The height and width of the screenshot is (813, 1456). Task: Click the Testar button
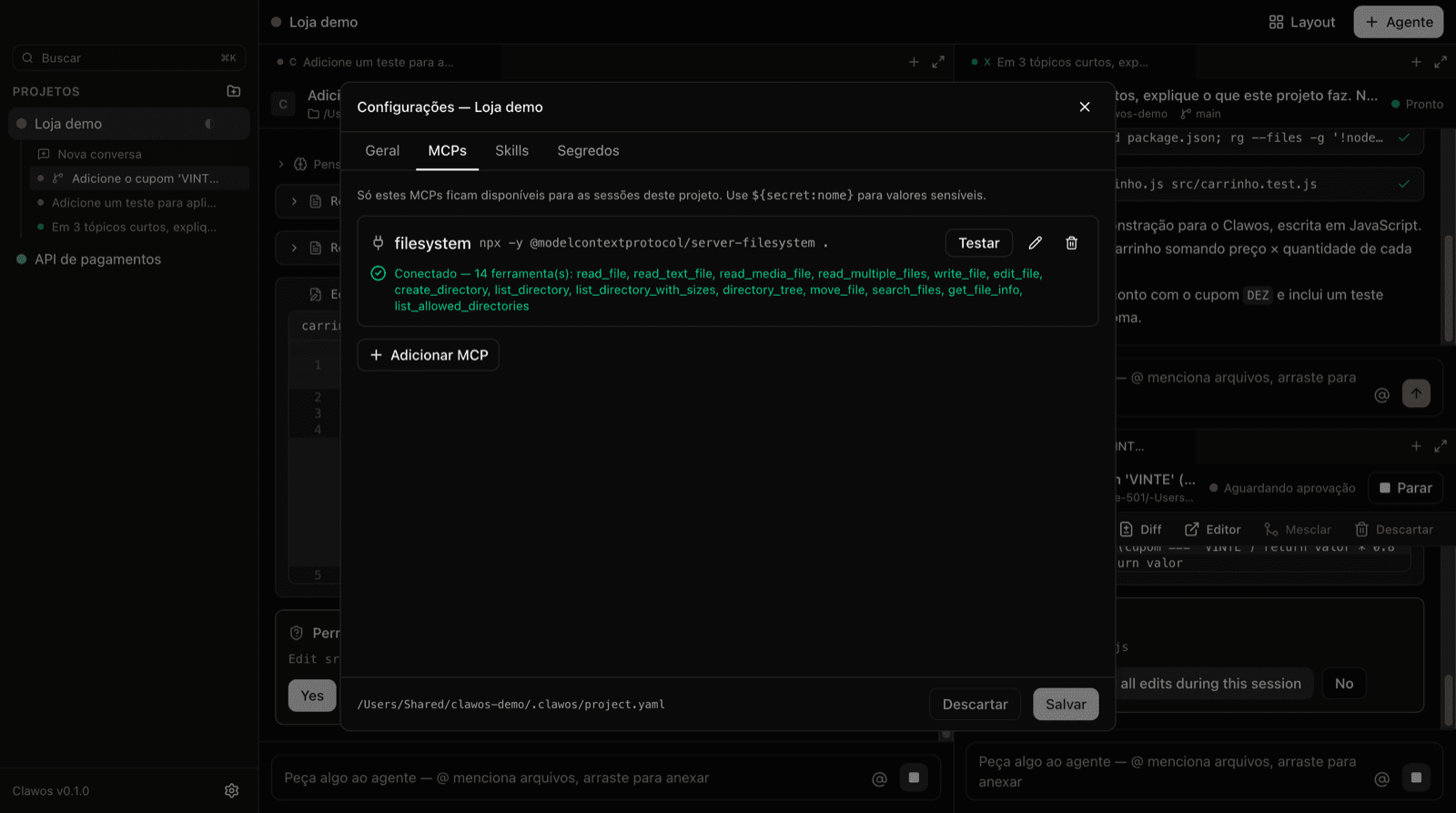pos(979,243)
